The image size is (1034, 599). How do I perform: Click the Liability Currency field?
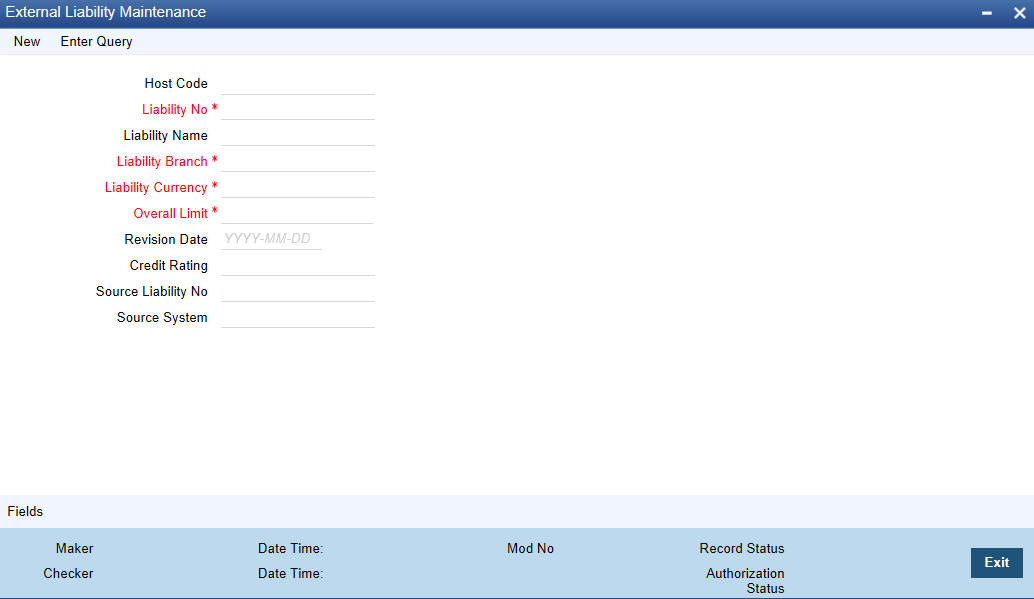[x=298, y=187]
